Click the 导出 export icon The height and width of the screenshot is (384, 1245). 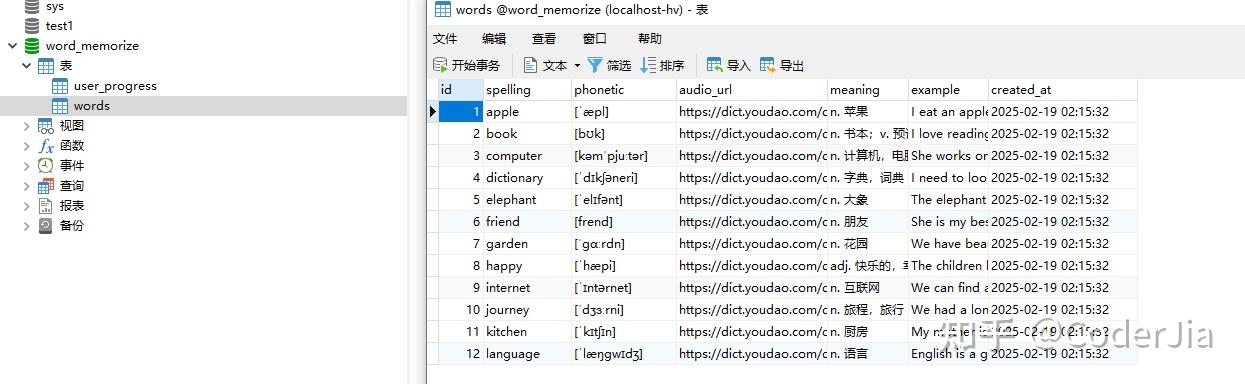(x=768, y=65)
